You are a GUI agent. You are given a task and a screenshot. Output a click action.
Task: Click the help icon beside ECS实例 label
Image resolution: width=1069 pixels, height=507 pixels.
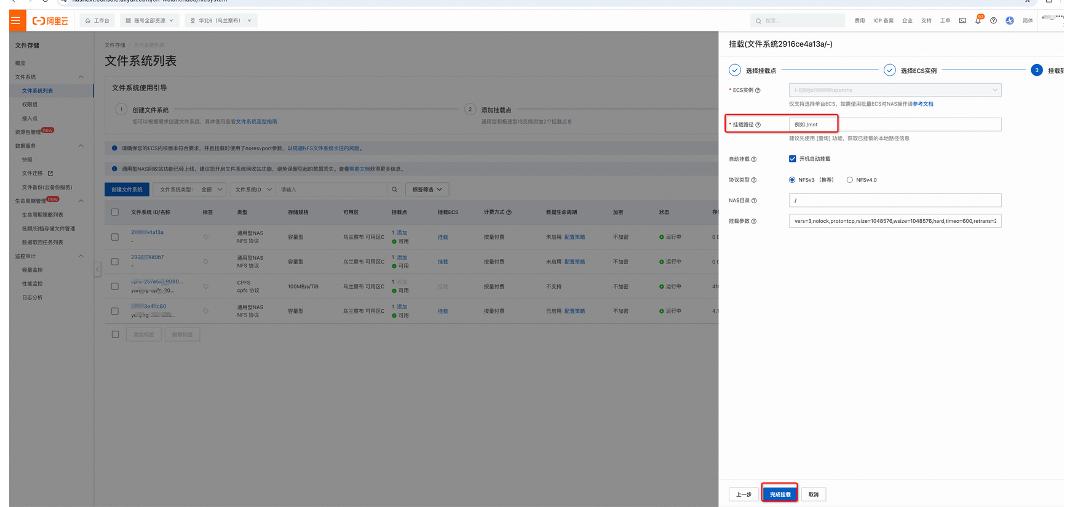(757, 90)
